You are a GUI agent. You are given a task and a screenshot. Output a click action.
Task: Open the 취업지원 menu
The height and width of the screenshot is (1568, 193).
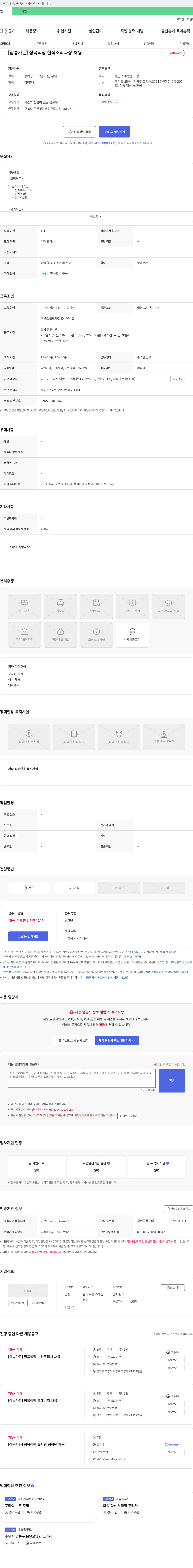(x=64, y=31)
